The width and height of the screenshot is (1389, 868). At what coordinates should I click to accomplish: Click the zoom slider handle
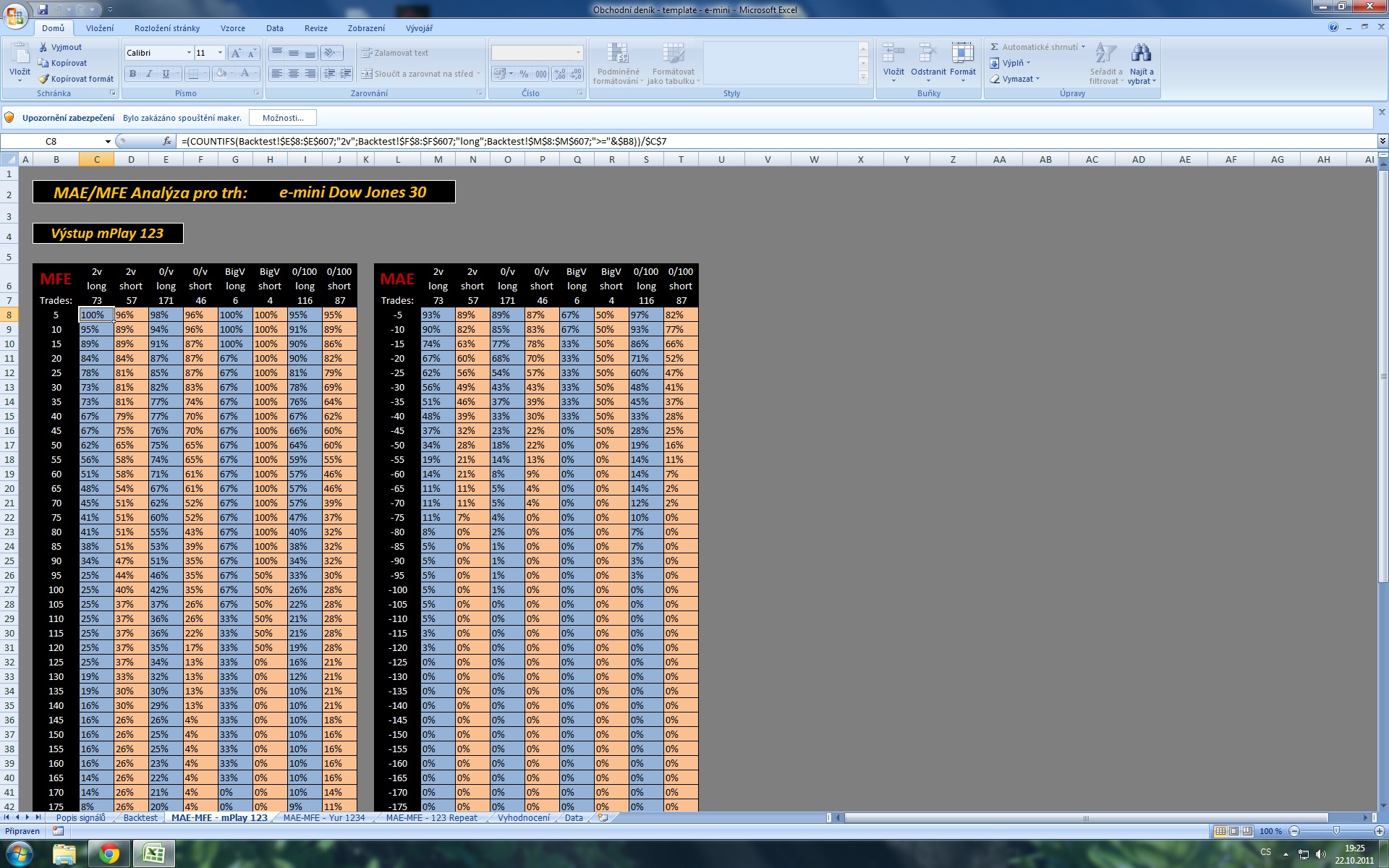1336,831
